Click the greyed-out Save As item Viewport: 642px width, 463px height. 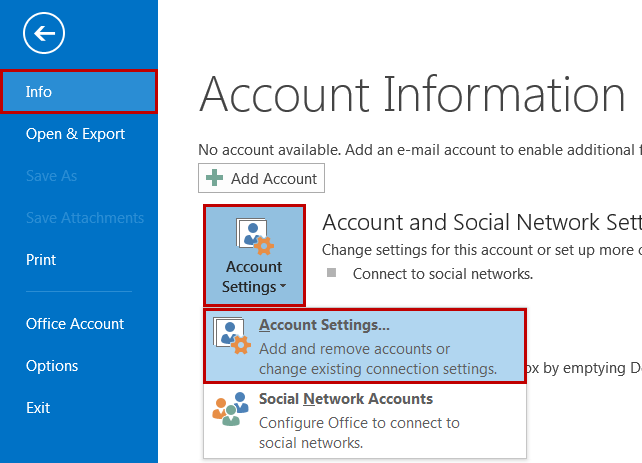pyautogui.click(x=51, y=176)
